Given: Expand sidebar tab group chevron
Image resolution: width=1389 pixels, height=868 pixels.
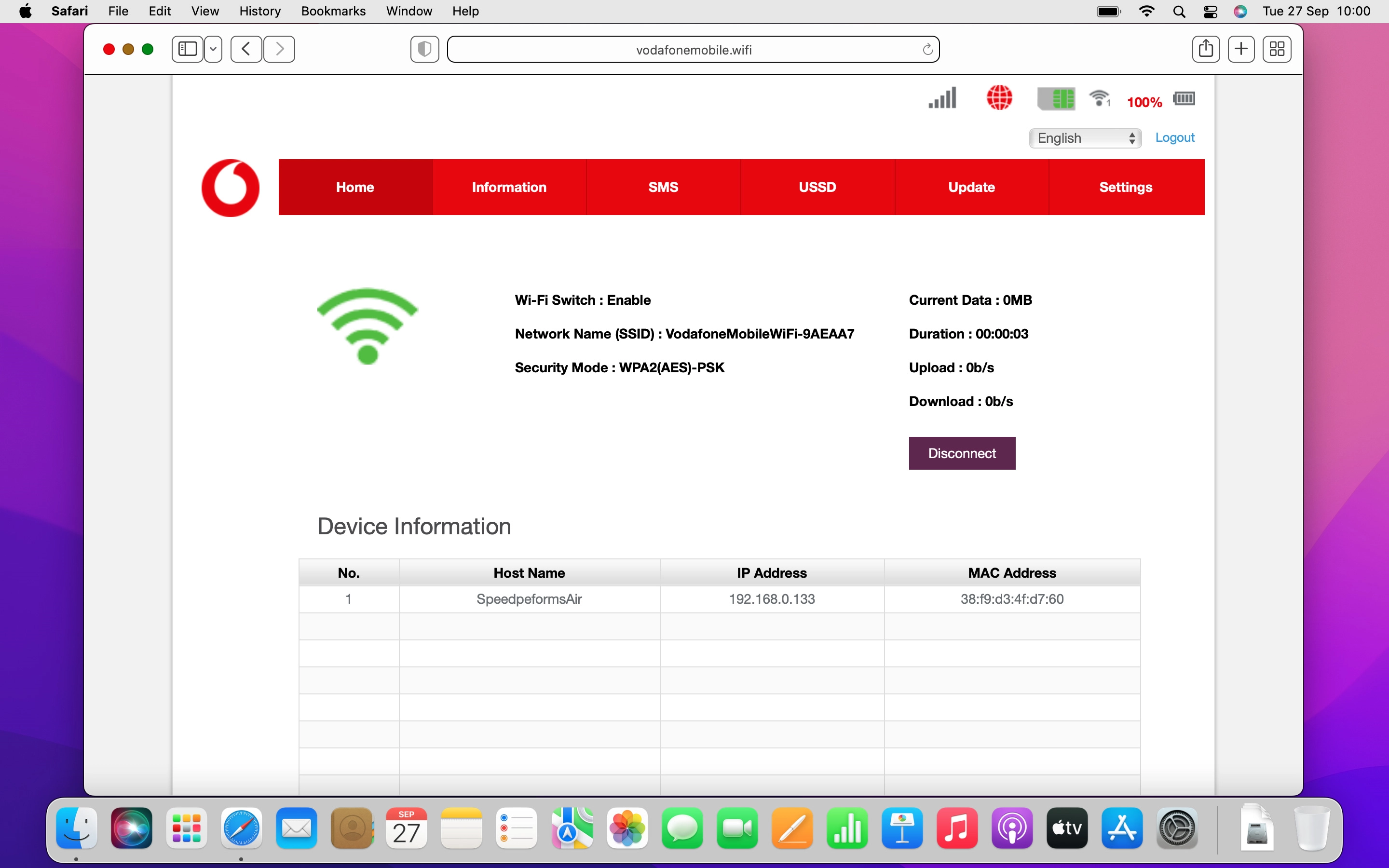Looking at the screenshot, I should (214, 49).
